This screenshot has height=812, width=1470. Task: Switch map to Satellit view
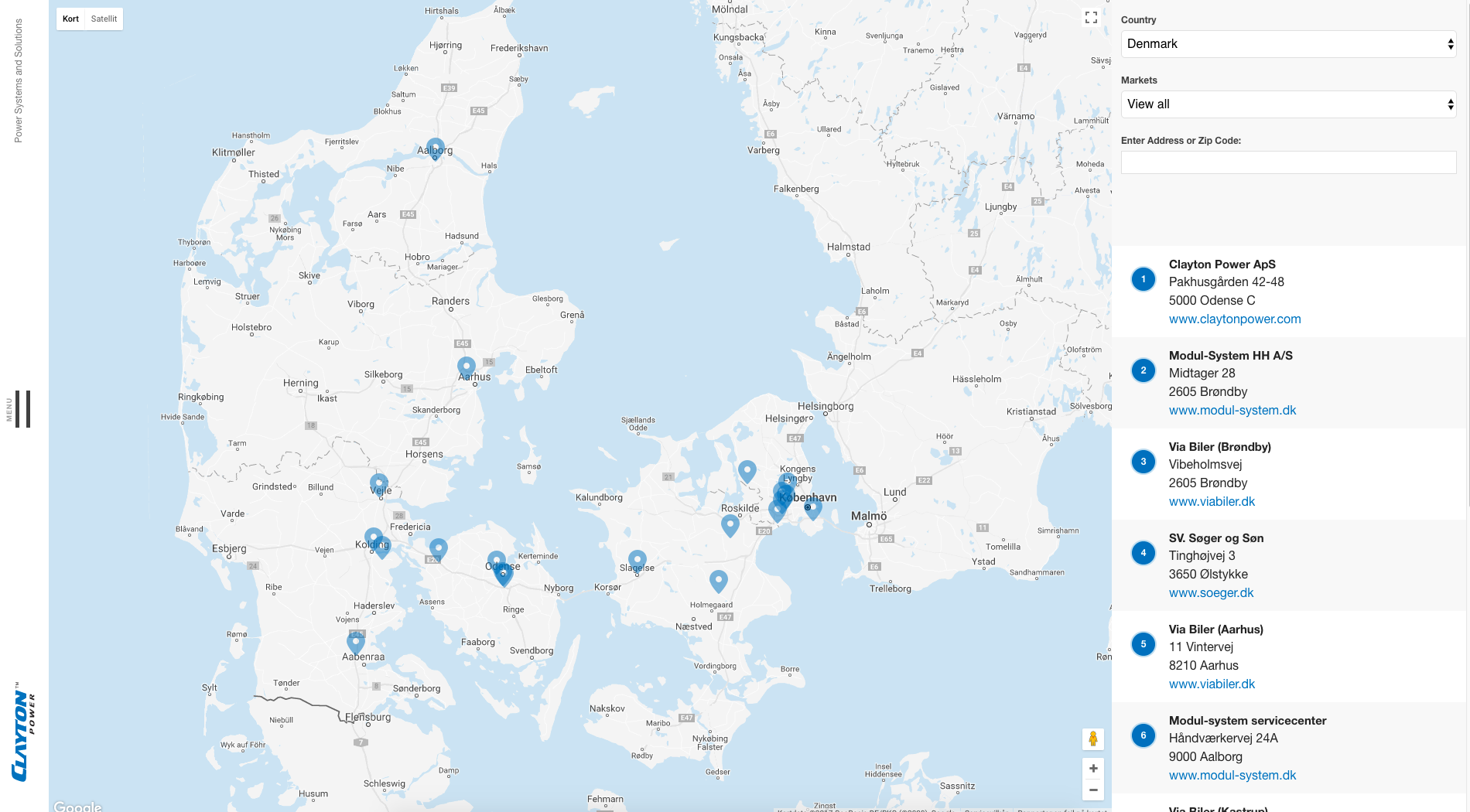point(104,19)
